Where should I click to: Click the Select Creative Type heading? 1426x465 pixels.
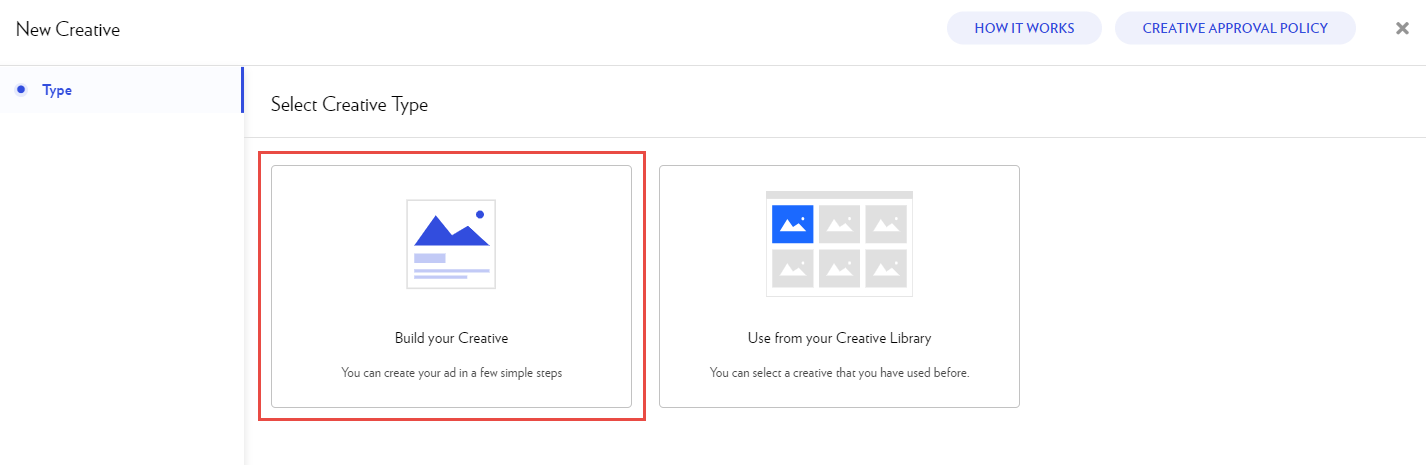(349, 104)
